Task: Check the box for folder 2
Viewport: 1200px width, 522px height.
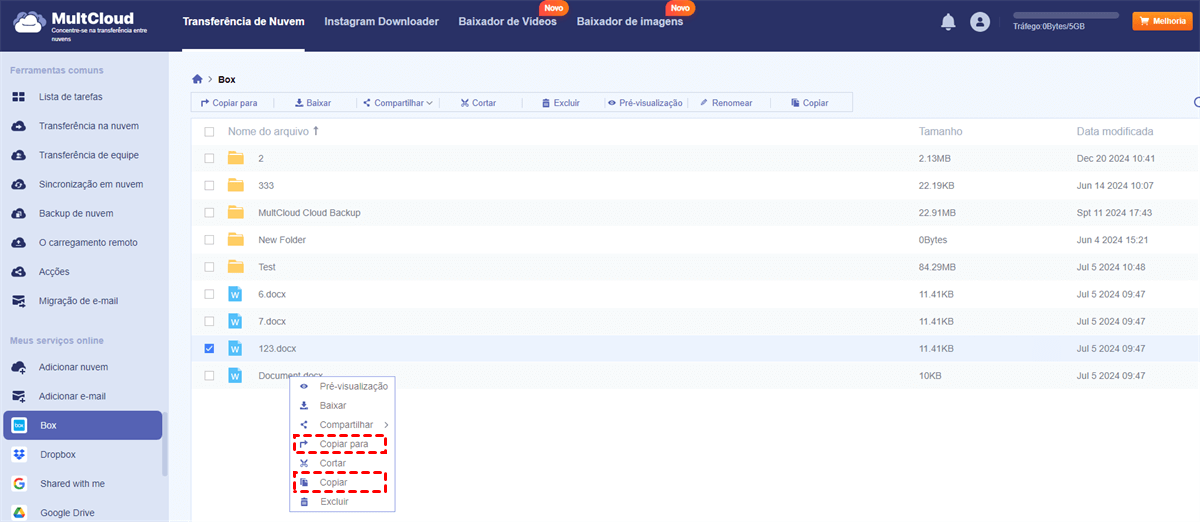Action: (209, 158)
